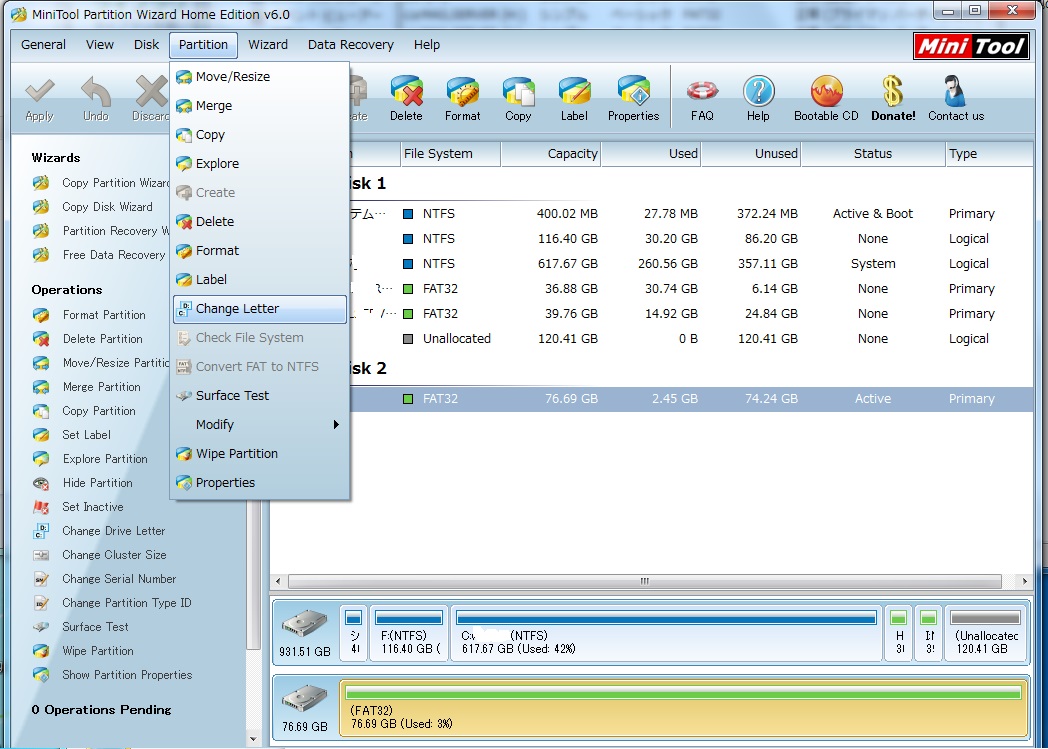The width and height of the screenshot is (1048, 749).
Task: Click the Label toolbar icon
Action: pos(574,98)
